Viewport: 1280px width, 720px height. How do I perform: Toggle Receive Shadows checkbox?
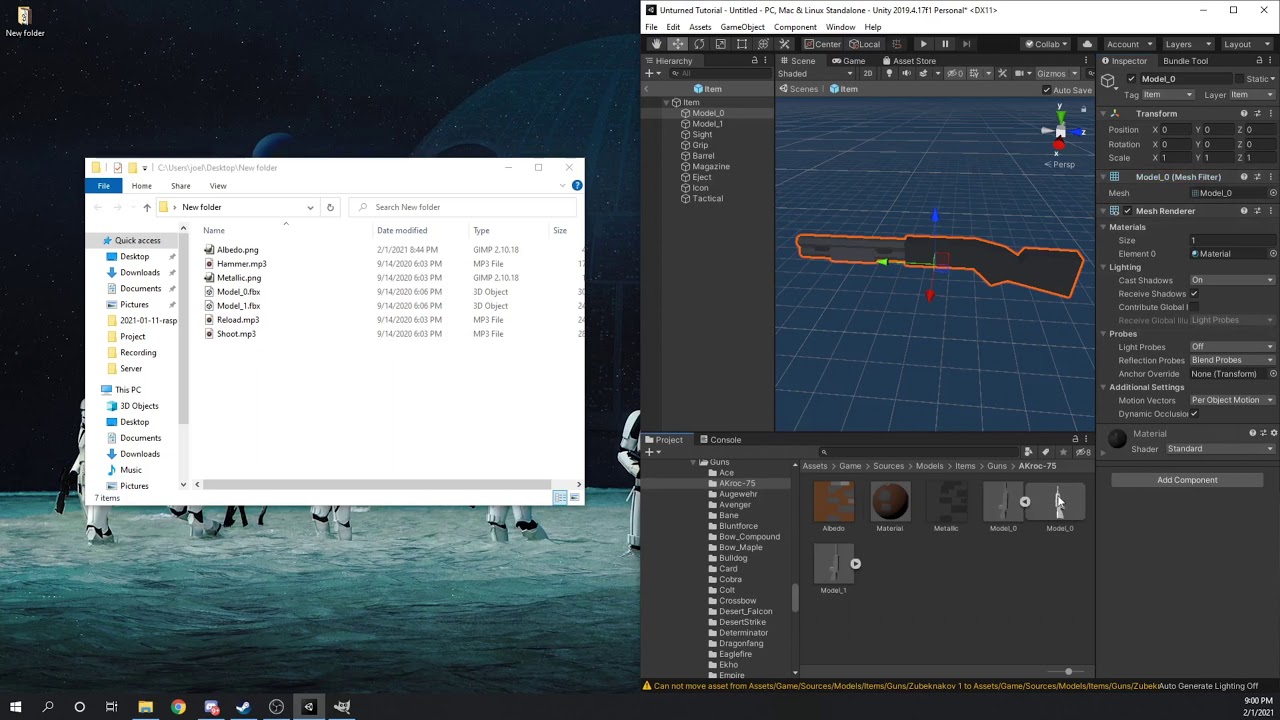(x=1194, y=294)
